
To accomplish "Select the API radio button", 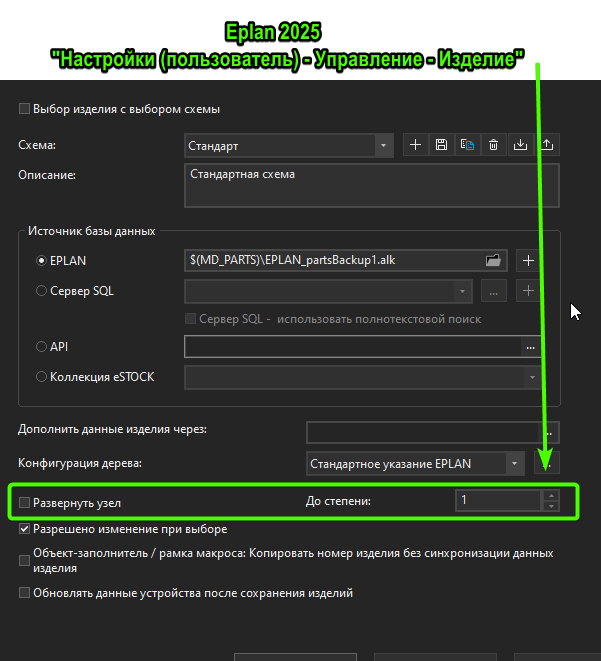I will click(41, 347).
